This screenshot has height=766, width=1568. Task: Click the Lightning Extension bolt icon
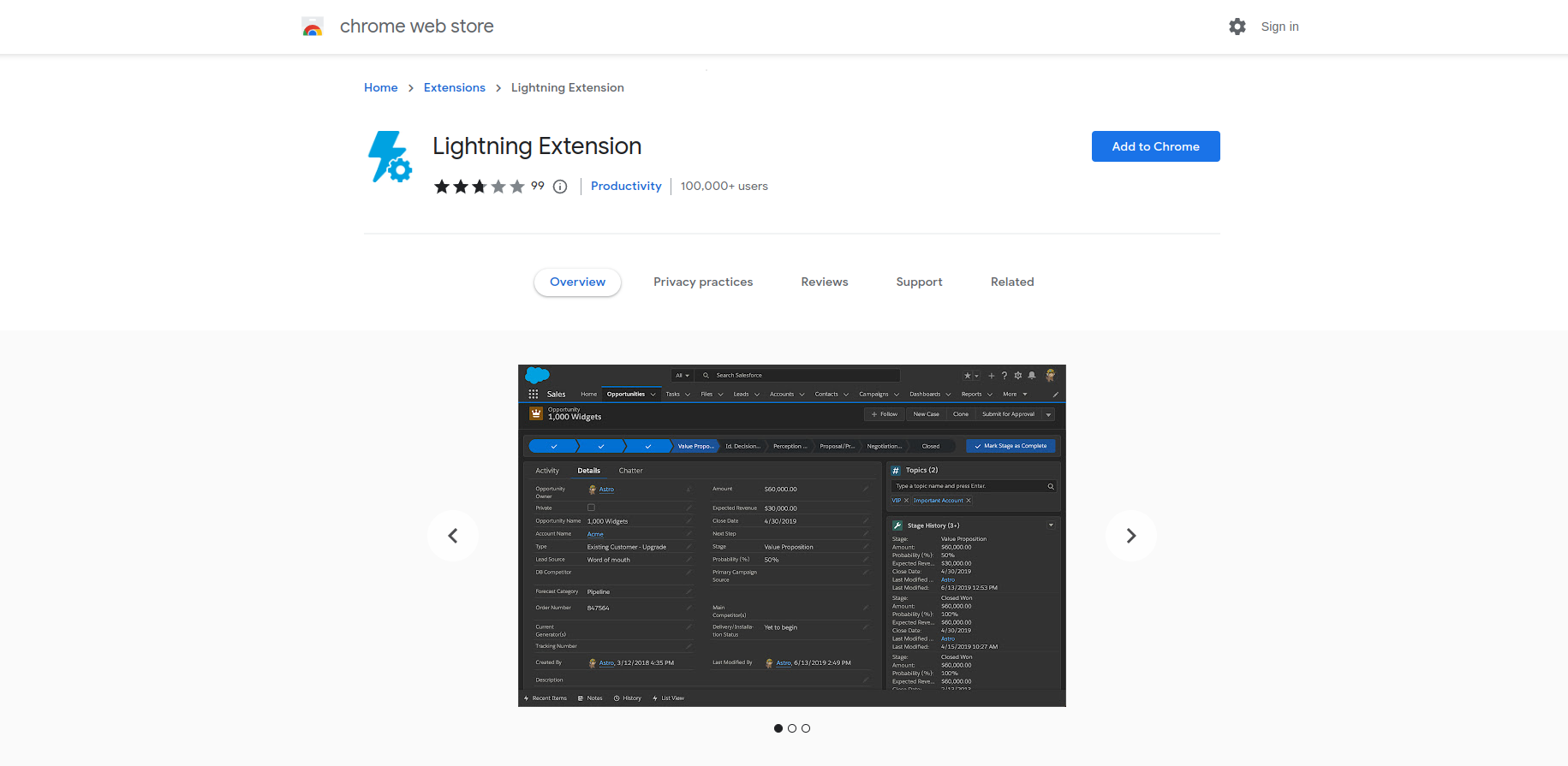pyautogui.click(x=390, y=157)
